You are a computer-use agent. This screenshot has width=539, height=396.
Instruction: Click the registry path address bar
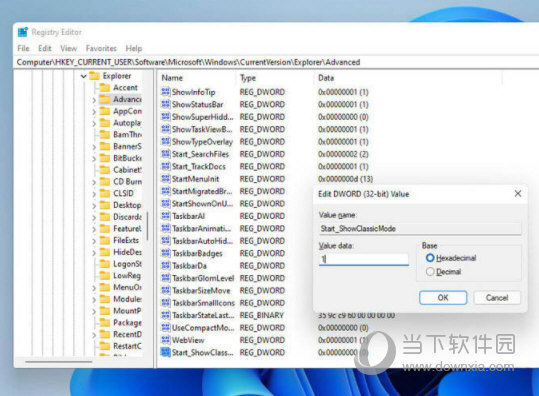tap(277, 62)
